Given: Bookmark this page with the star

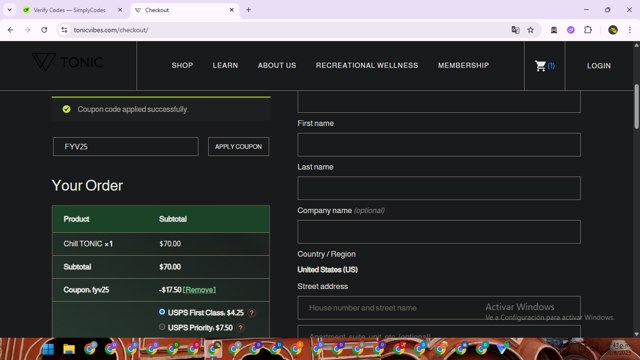Looking at the screenshot, I should (x=531, y=30).
